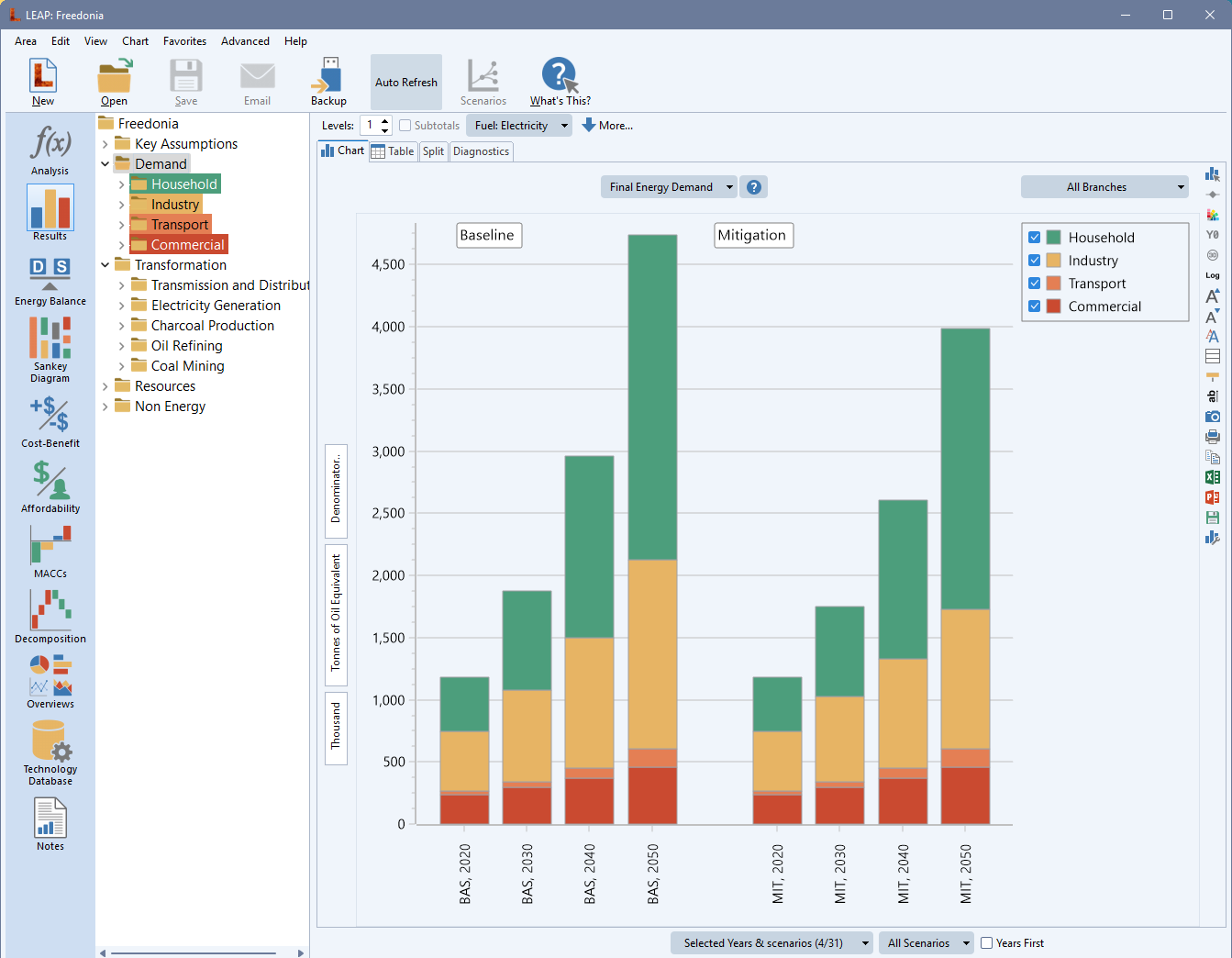Click the Decomposition view icon

[x=50, y=616]
